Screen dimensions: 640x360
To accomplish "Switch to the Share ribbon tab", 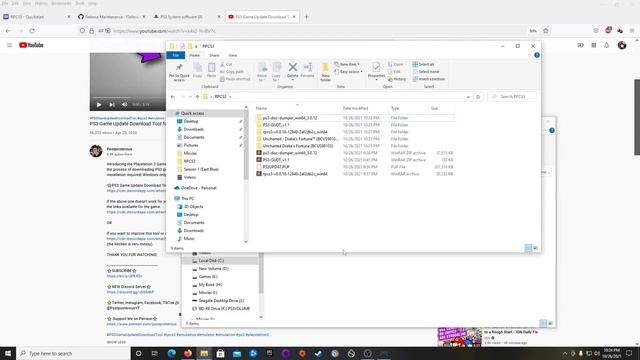I will [214, 55].
